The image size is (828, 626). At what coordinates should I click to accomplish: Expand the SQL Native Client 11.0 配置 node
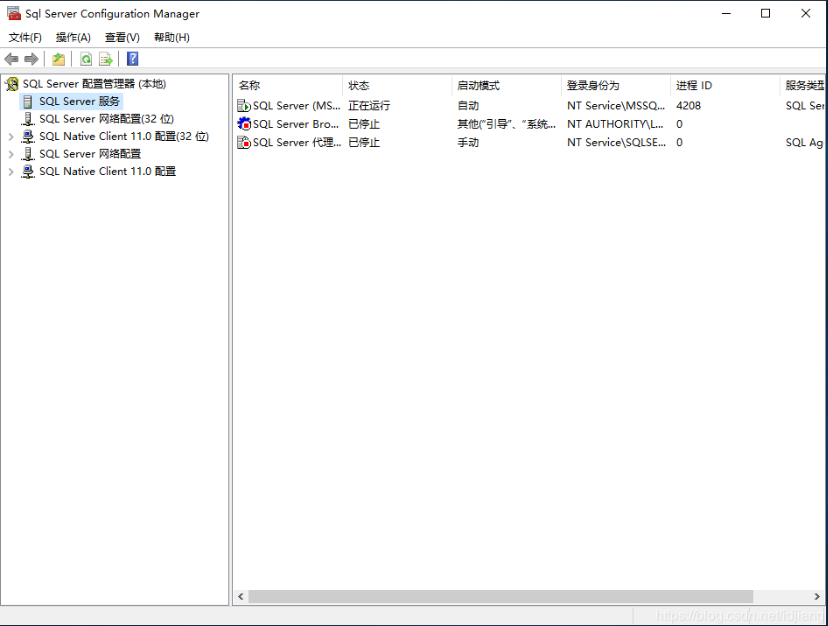[10, 171]
